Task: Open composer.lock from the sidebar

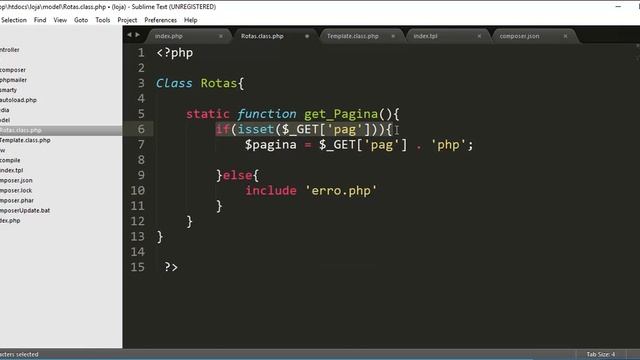Action: (x=16, y=190)
